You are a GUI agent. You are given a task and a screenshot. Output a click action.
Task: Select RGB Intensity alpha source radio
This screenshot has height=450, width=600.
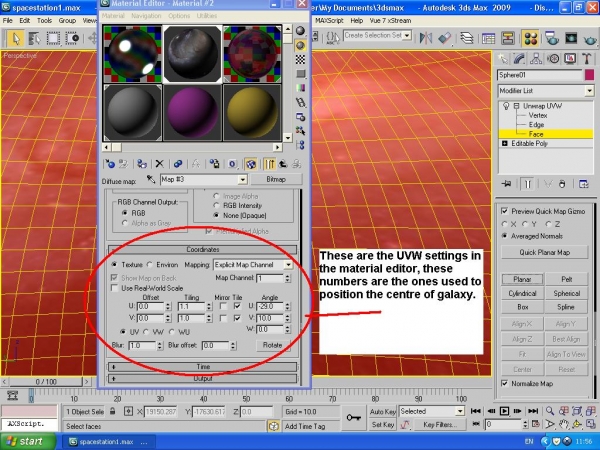coord(216,205)
